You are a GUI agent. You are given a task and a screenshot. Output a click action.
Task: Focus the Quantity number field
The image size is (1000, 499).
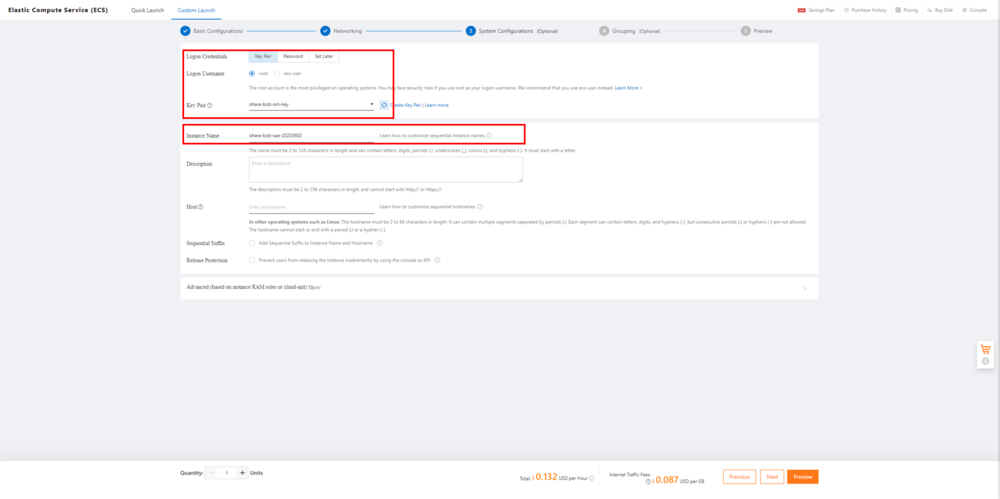(x=226, y=473)
